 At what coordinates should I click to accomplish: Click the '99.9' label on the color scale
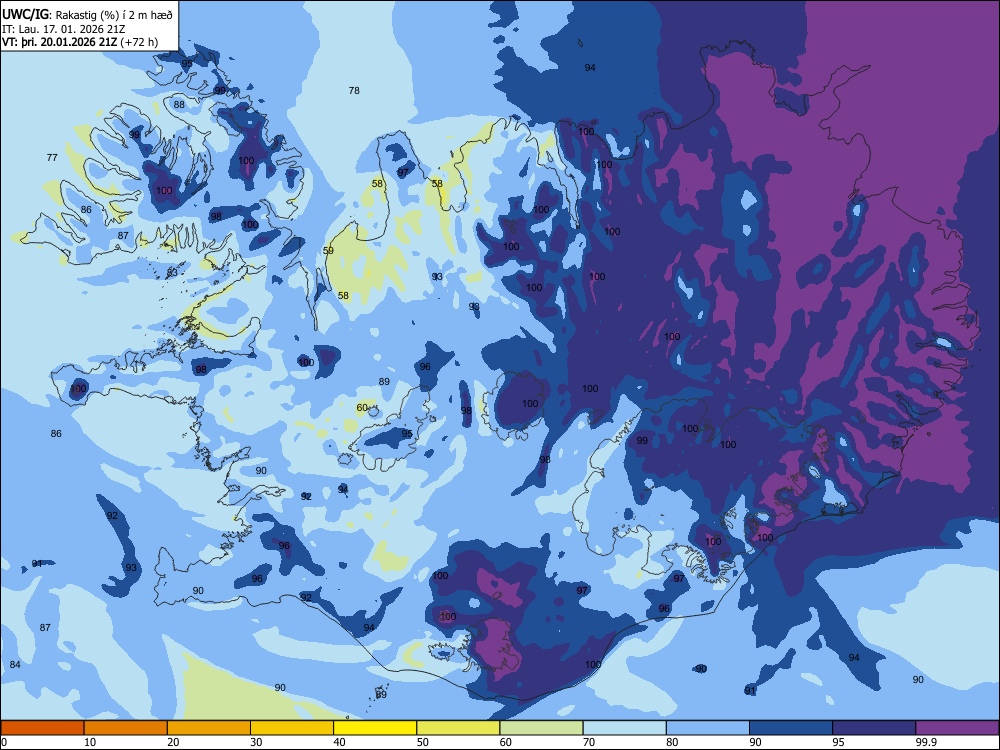point(925,742)
